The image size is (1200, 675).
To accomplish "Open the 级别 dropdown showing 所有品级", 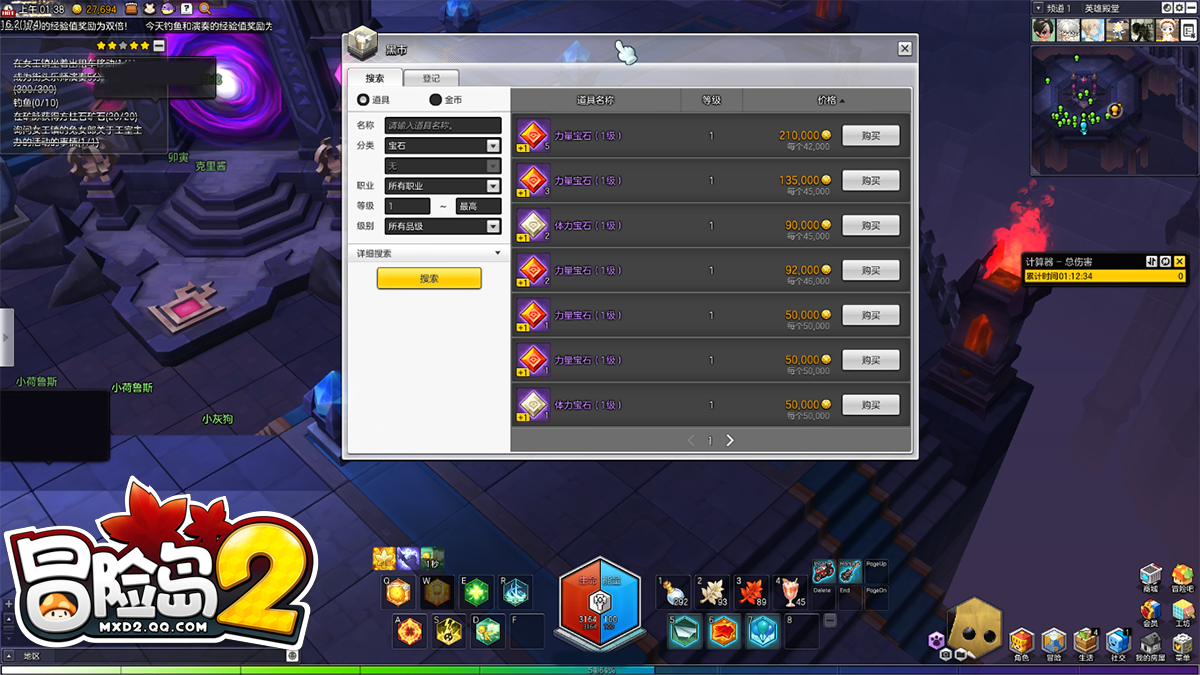I will [x=443, y=226].
